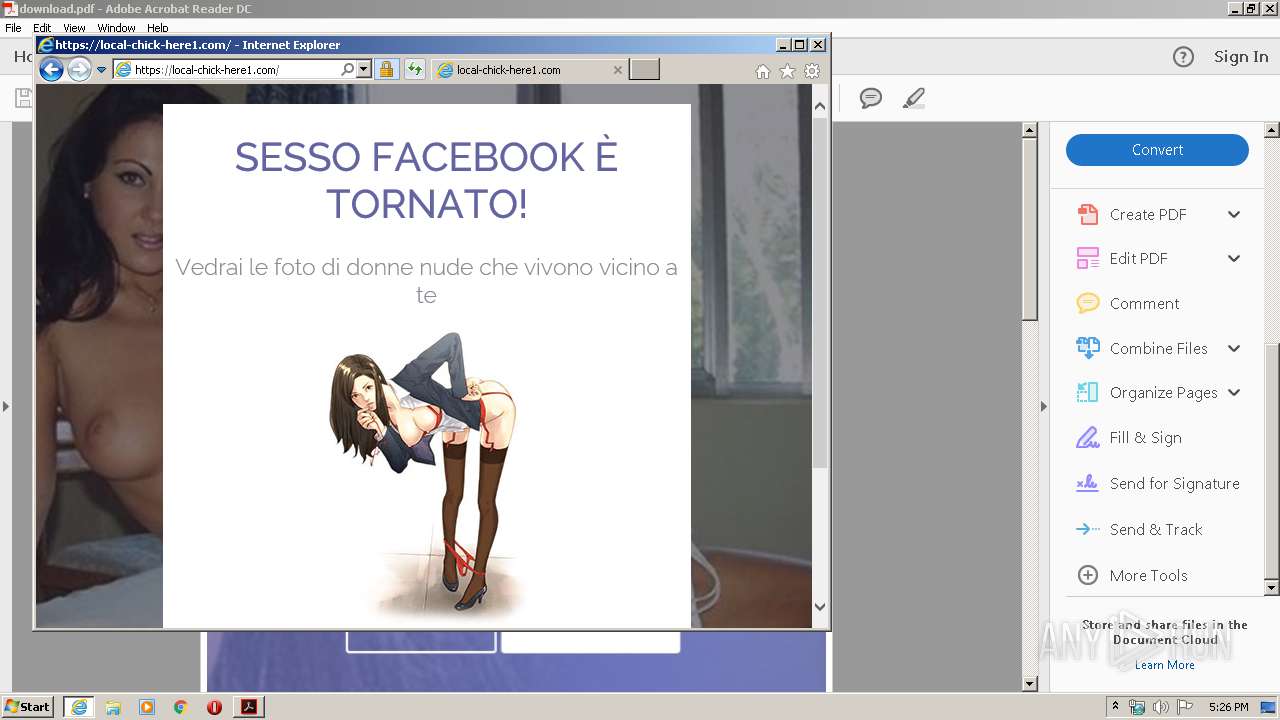Open Send for Signature tool

[1174, 483]
